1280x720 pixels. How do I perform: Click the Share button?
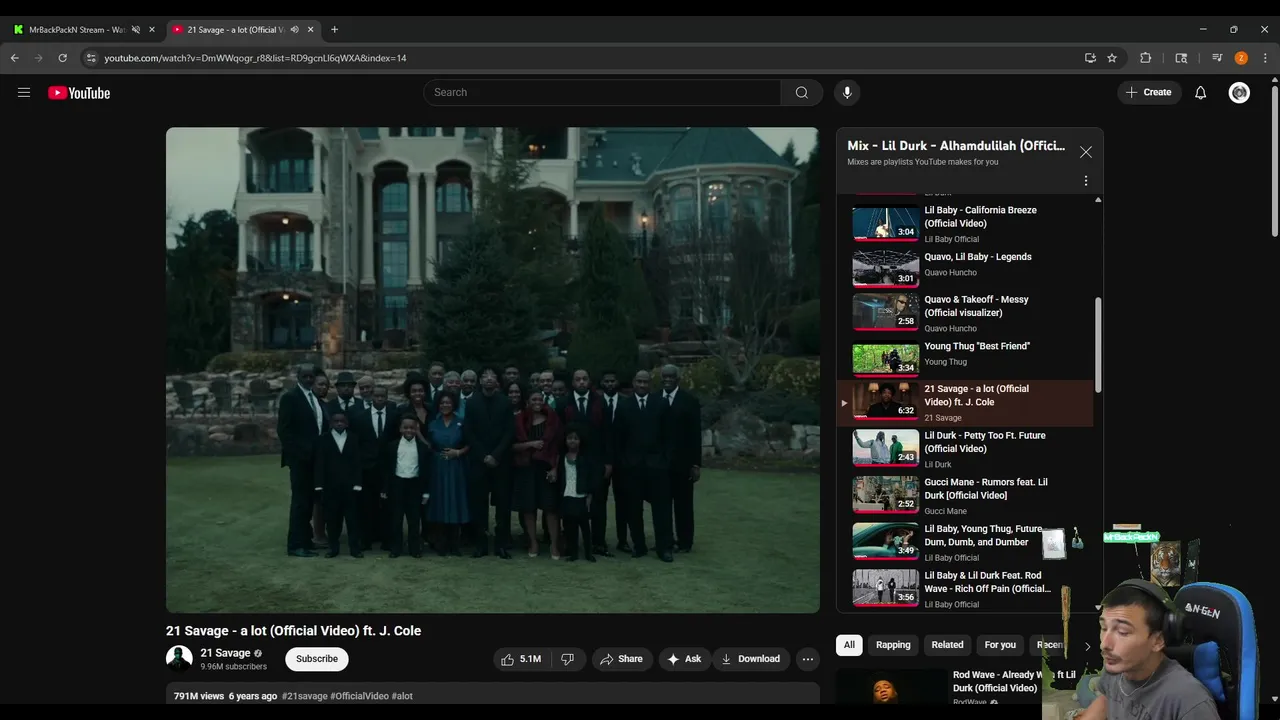[x=621, y=659]
